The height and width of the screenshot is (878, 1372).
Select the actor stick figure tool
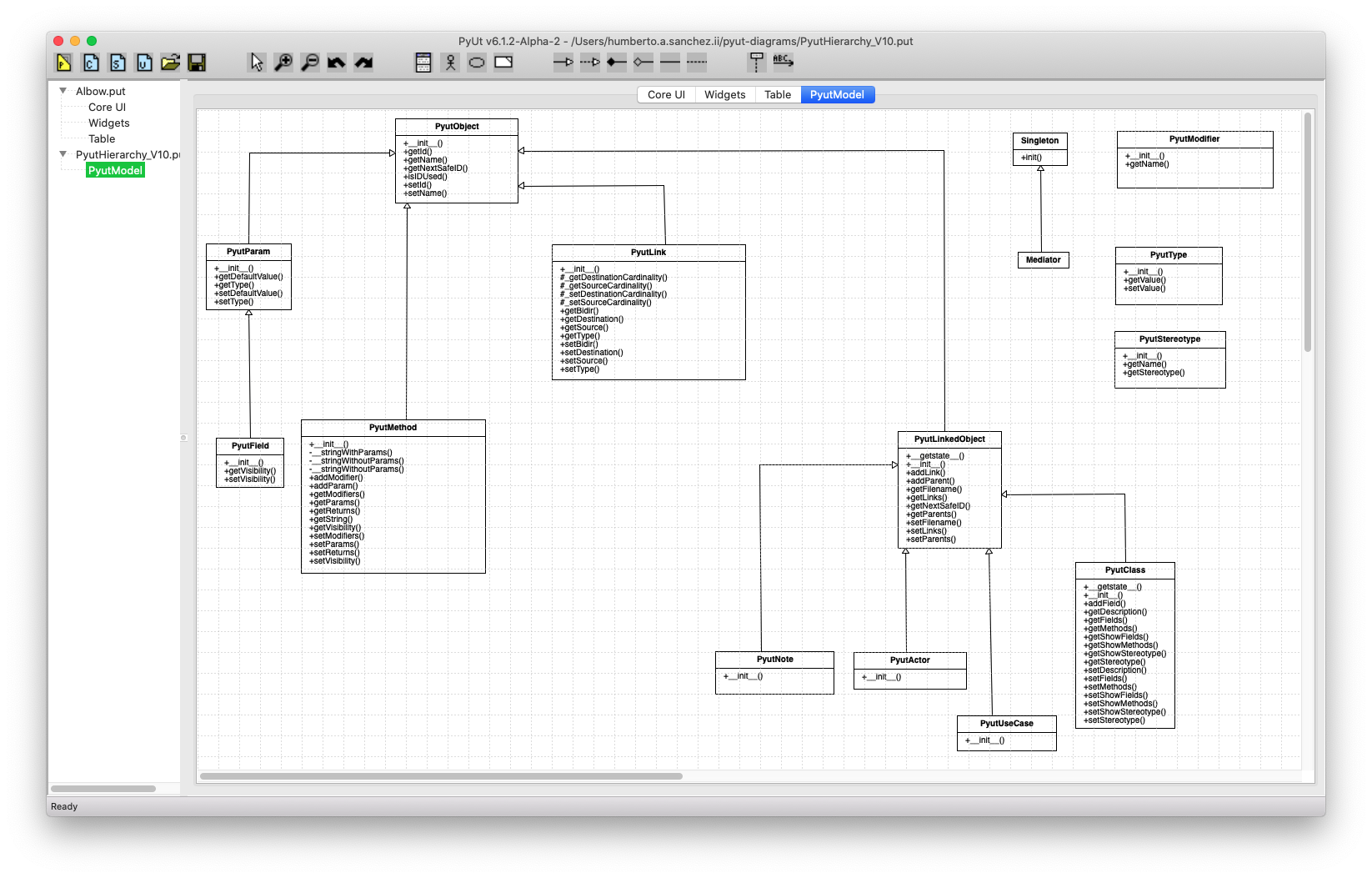[450, 63]
